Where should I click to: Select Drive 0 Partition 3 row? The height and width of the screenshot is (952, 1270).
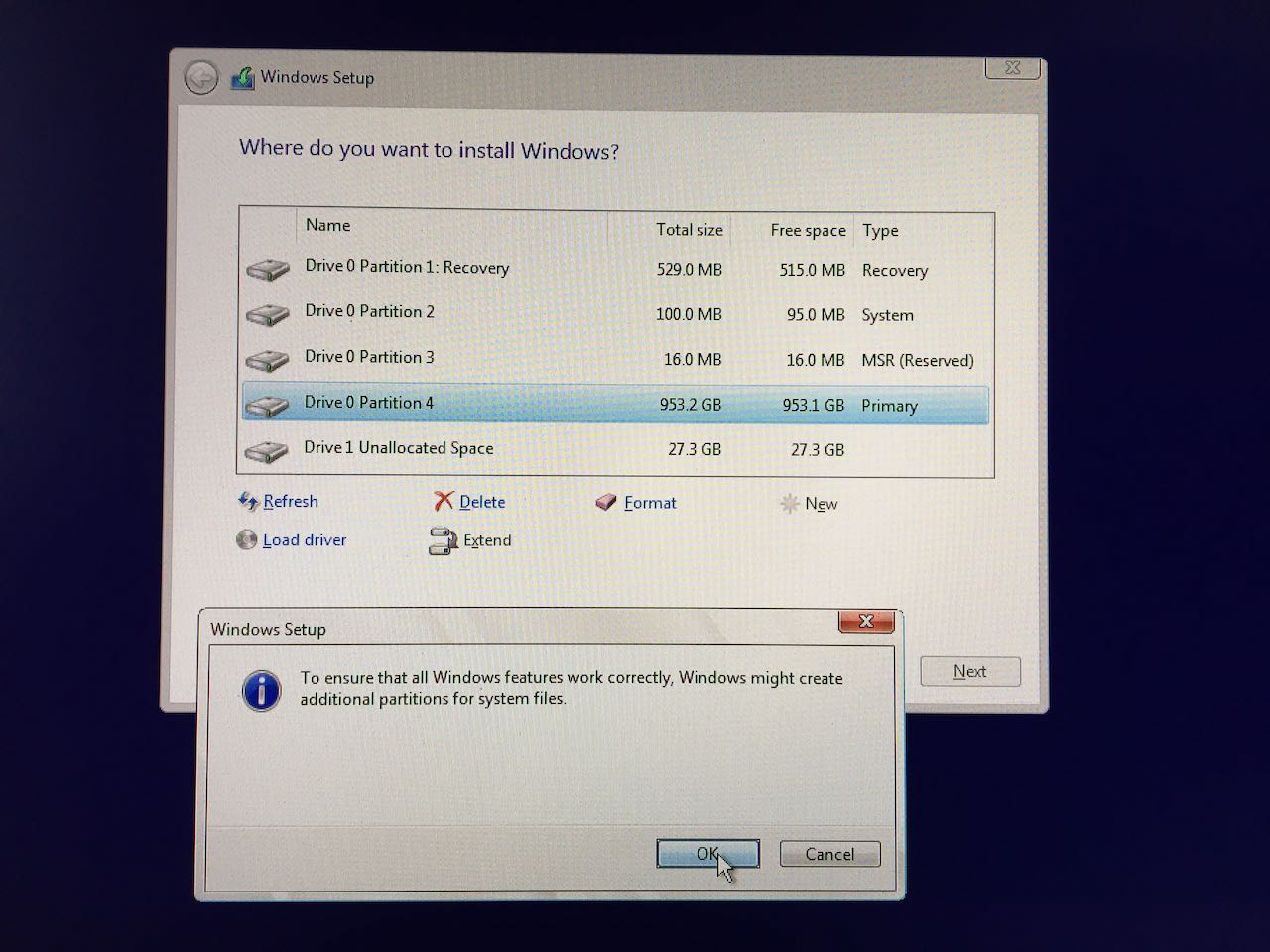(x=615, y=360)
